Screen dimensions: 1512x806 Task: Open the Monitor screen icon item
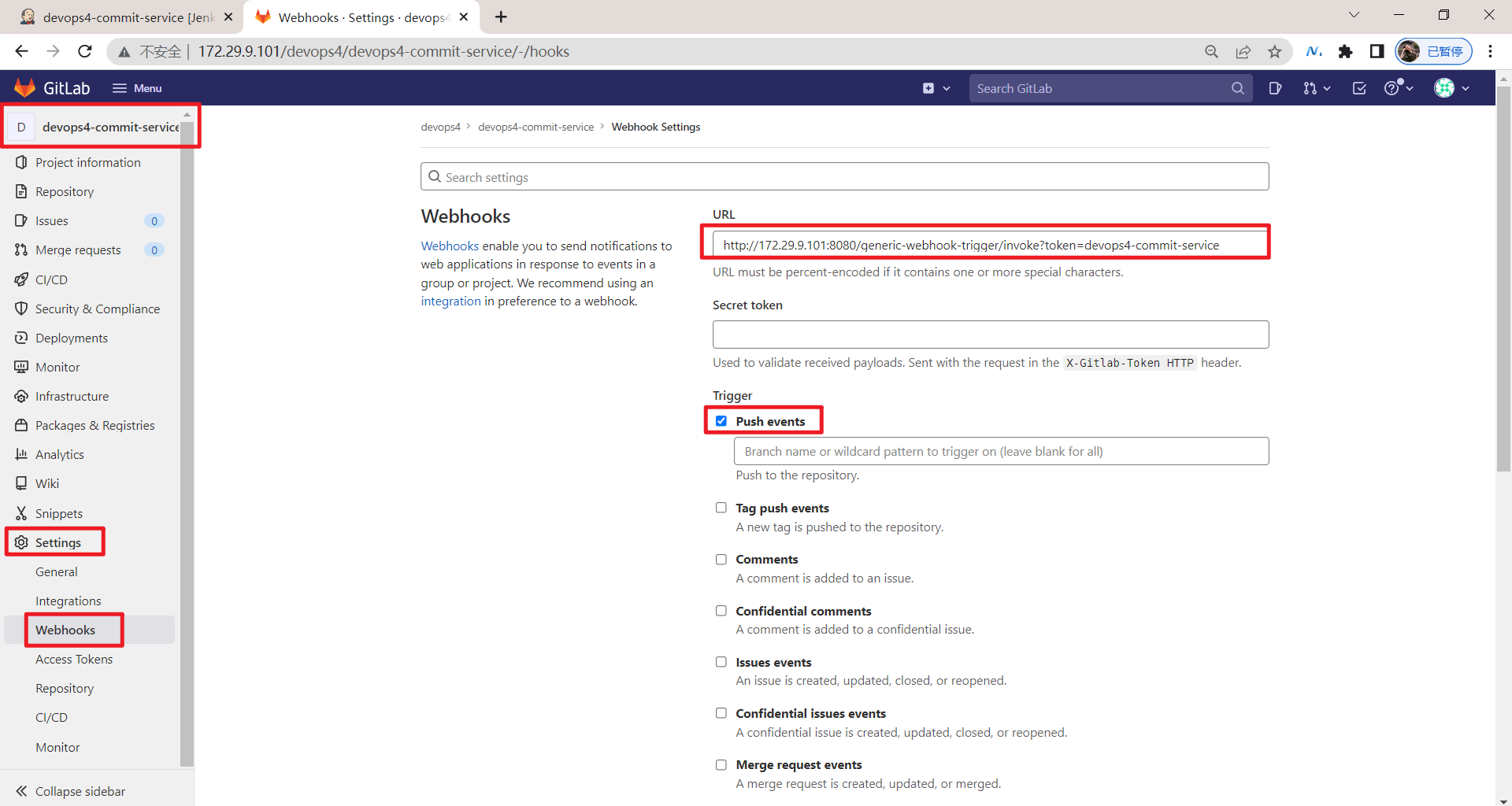[x=57, y=367]
